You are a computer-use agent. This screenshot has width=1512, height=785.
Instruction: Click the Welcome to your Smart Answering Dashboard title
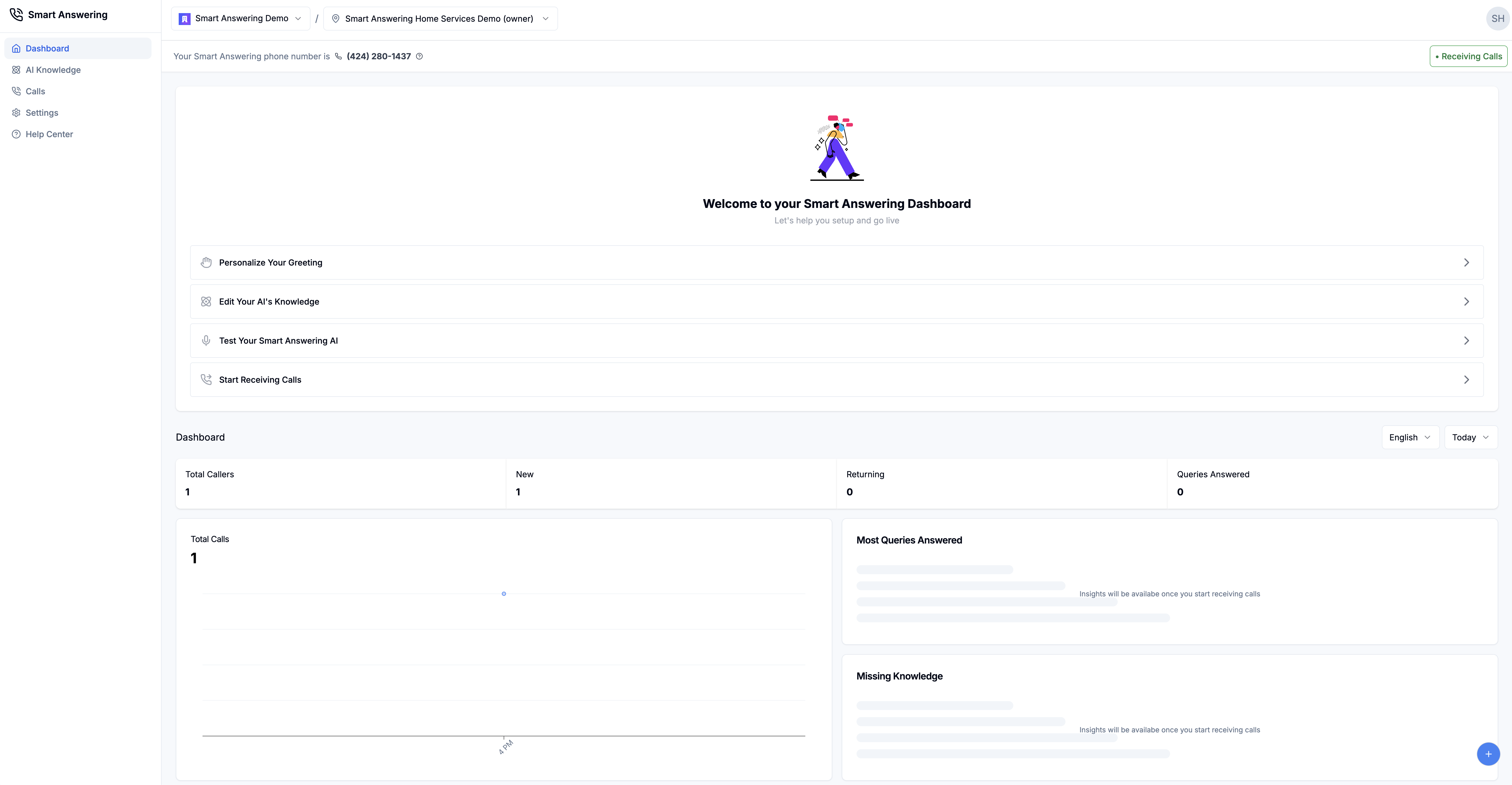[837, 204]
